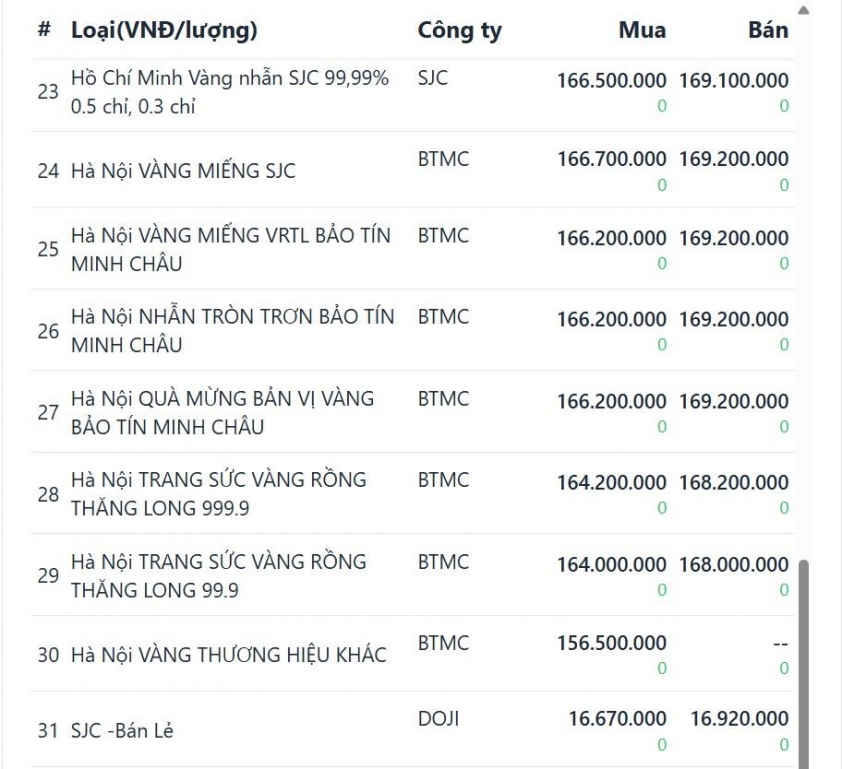Click the NHẪN TRÒN TRƠN BẢO TÍN row
Image resolution: width=842 pixels, height=769 pixels.
(x=232, y=331)
